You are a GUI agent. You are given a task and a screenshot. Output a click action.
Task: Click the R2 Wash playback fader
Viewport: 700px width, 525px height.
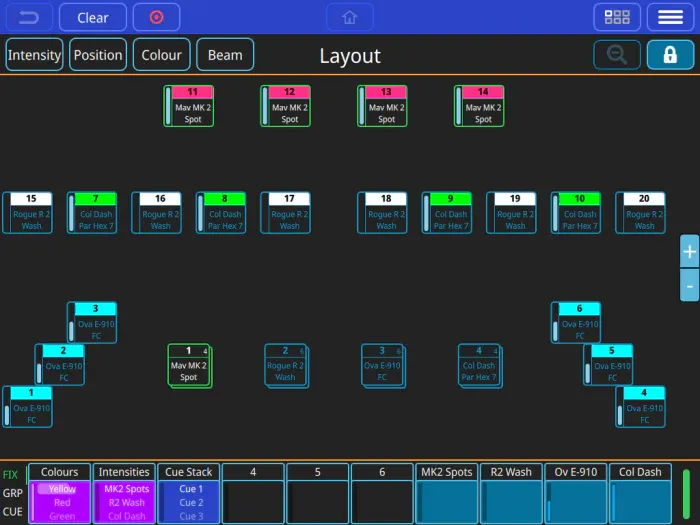tap(511, 502)
